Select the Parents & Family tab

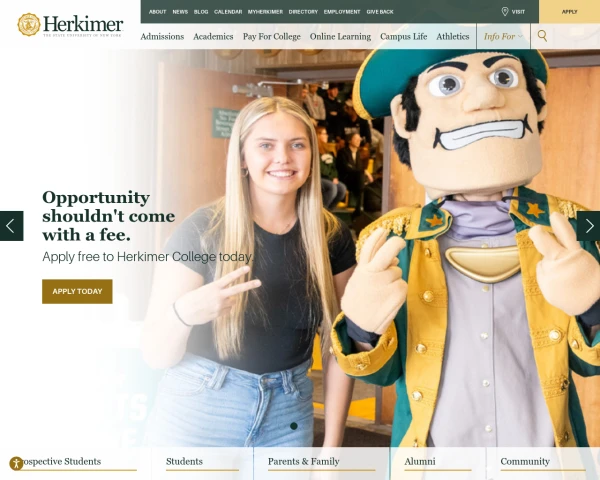click(x=303, y=461)
